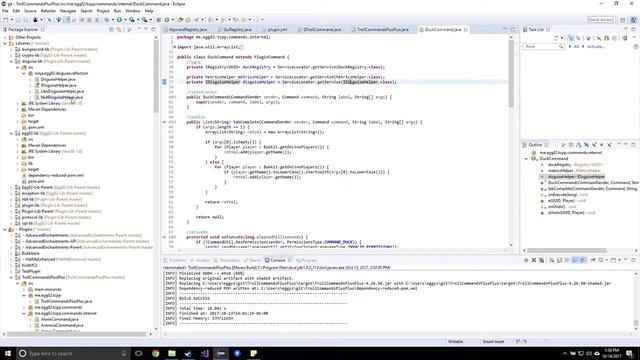Click the Forward navigation arrow in toolbar
The image size is (640, 360).
pos(256,20)
